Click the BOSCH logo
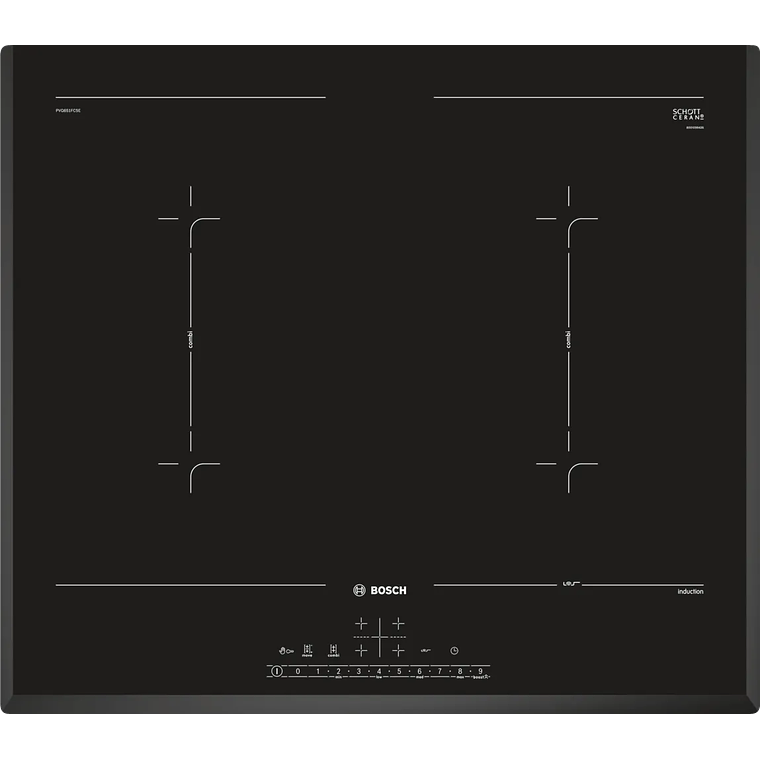This screenshot has height=760, width=760. pos(380,590)
